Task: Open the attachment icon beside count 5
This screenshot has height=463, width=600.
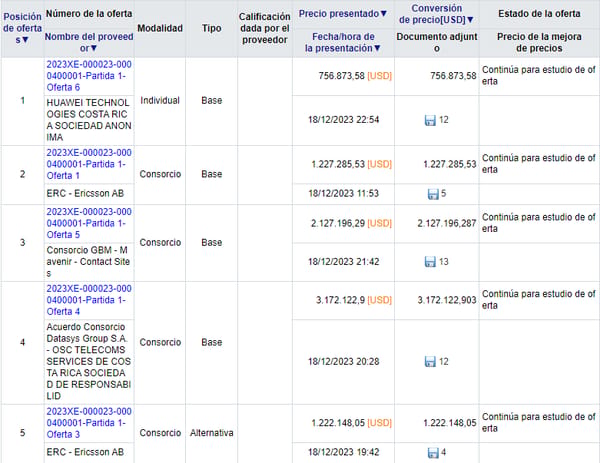Action: pyautogui.click(x=433, y=194)
